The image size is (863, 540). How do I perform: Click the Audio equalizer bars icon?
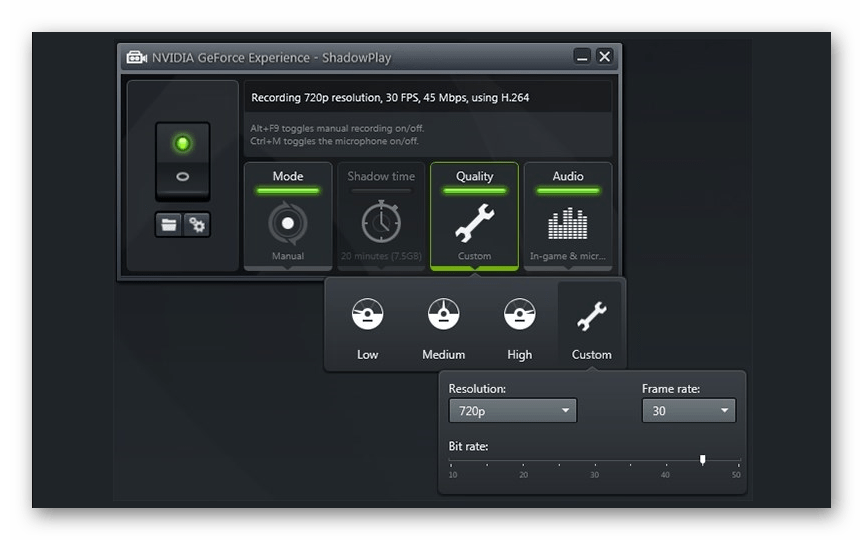(x=567, y=223)
